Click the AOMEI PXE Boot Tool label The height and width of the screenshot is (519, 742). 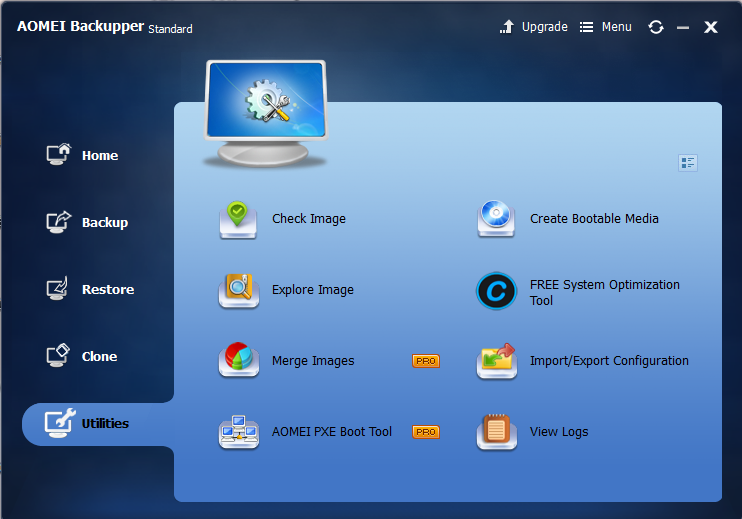coord(332,431)
